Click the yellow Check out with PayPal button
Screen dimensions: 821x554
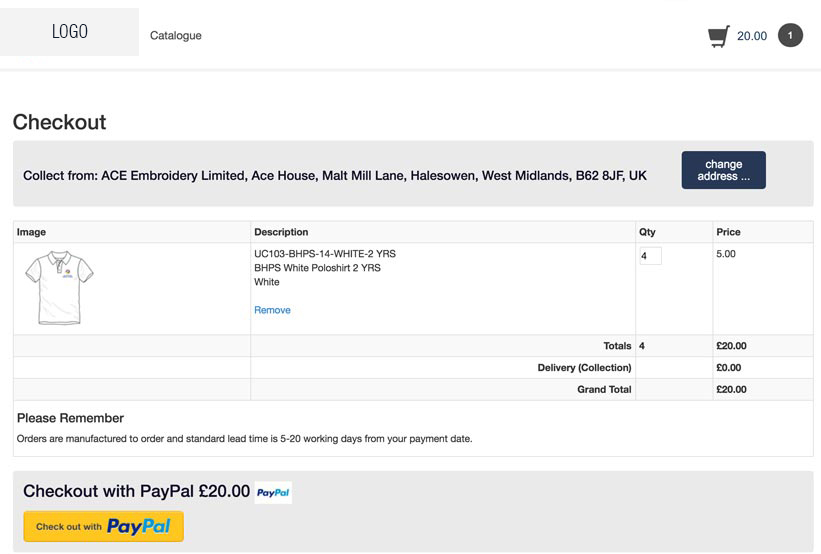[104, 526]
